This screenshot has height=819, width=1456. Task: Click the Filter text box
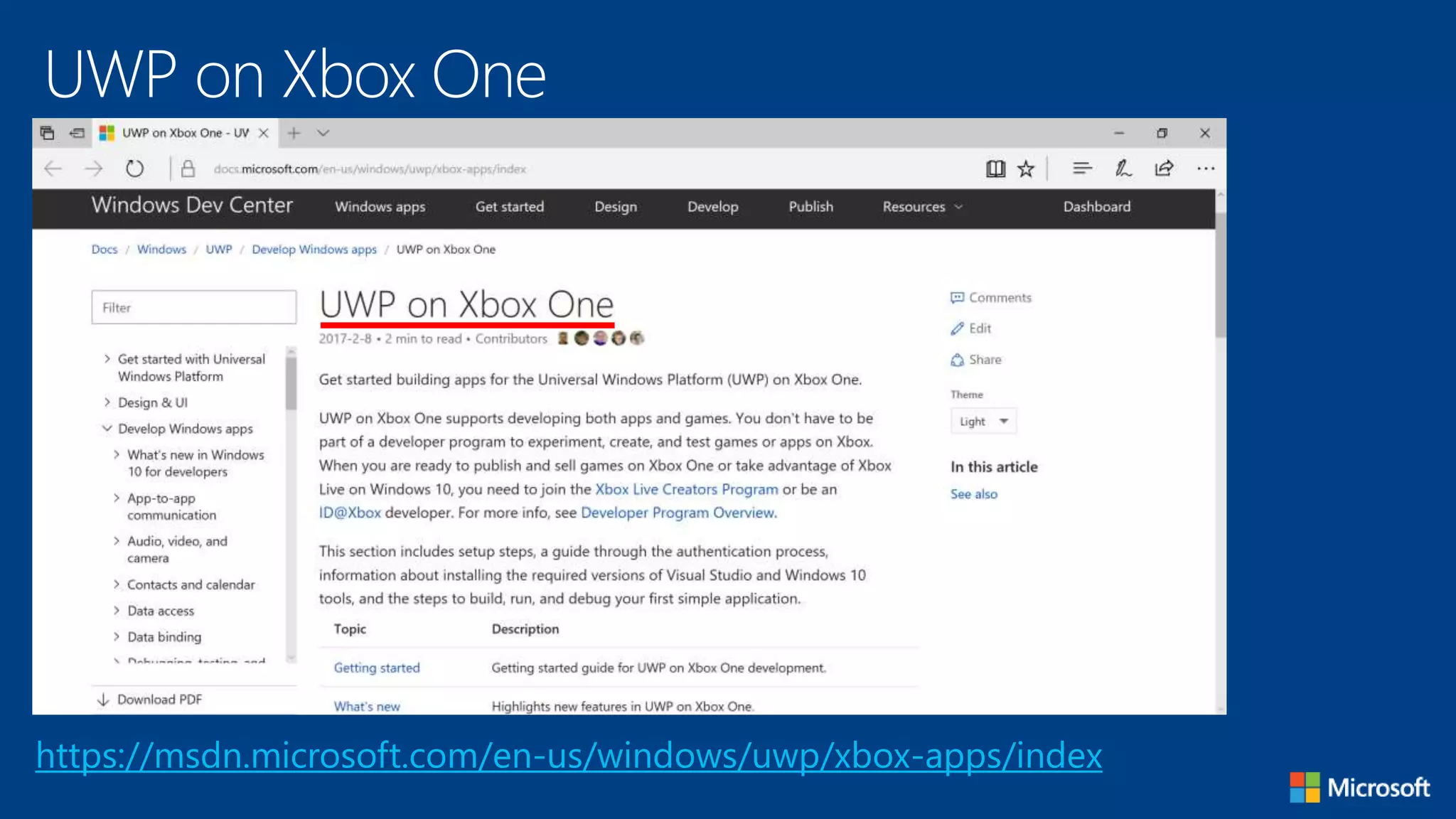(x=194, y=307)
